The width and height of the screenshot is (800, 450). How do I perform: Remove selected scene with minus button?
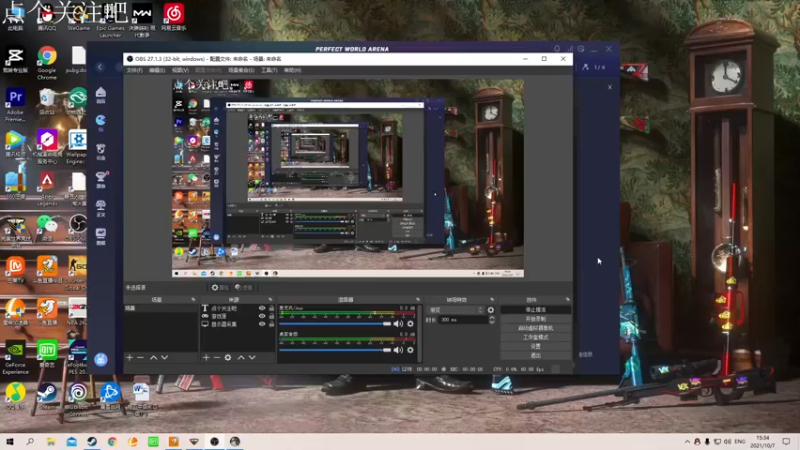pos(140,358)
